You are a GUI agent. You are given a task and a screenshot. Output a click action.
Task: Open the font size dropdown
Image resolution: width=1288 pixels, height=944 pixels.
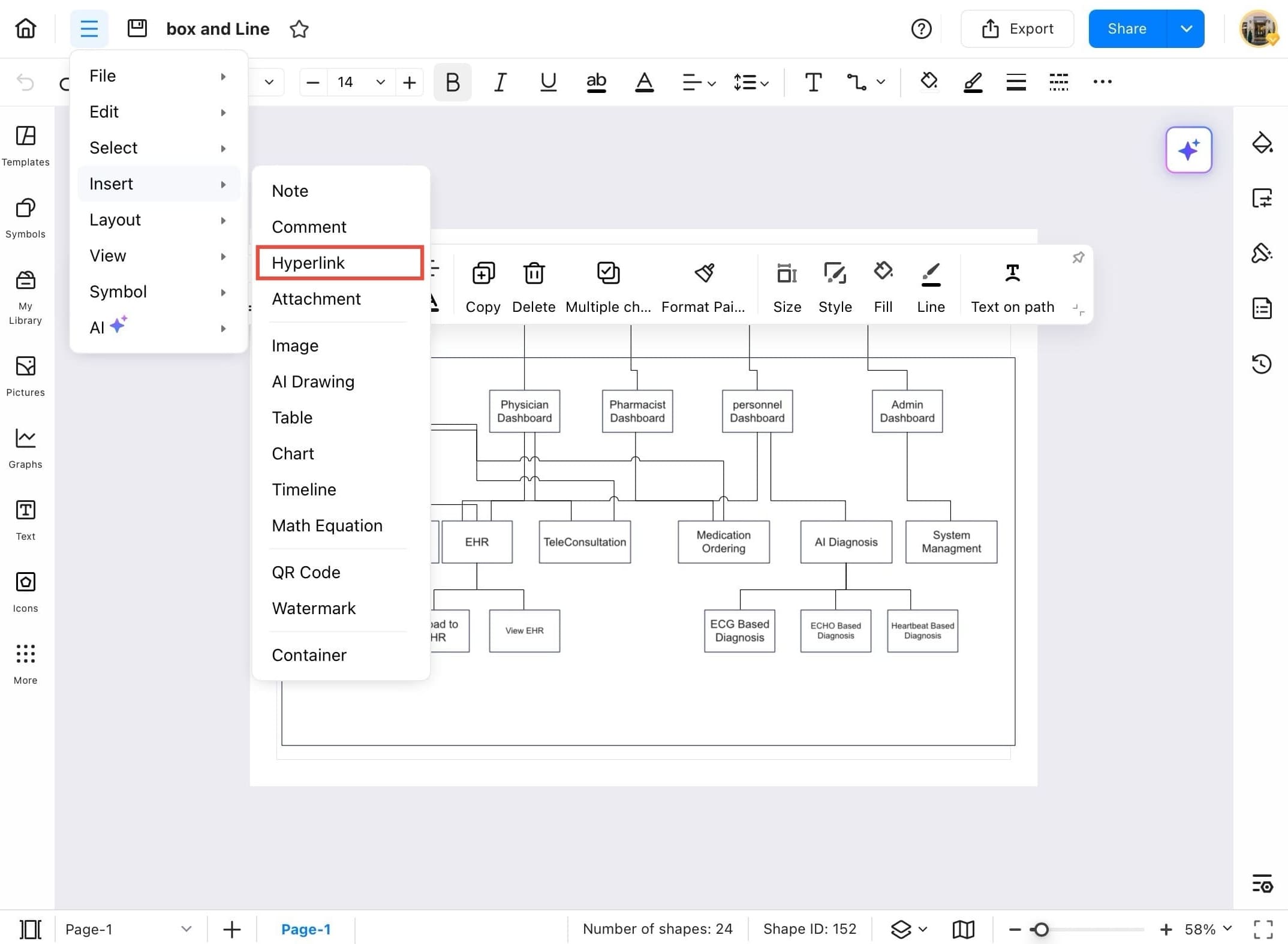(x=380, y=82)
